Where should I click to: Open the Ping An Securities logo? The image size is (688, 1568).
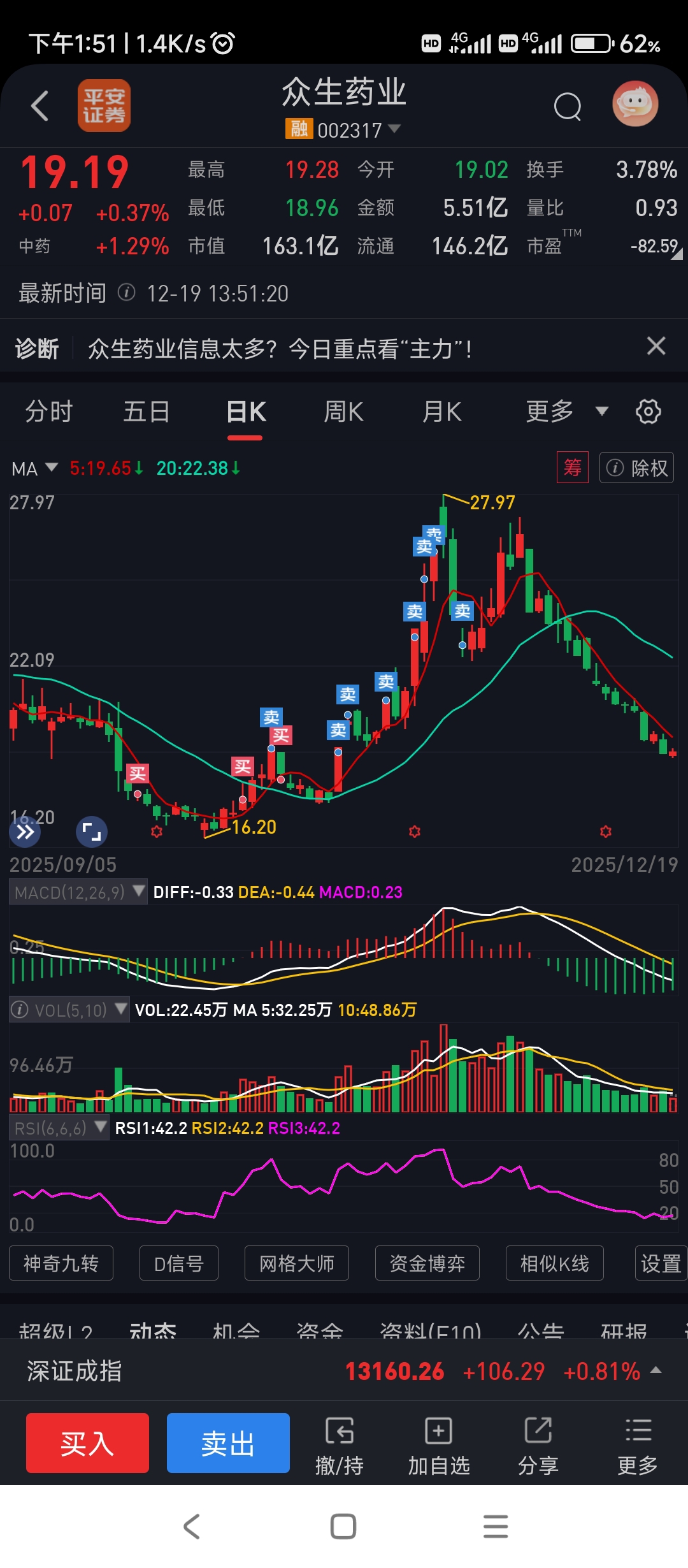point(104,106)
